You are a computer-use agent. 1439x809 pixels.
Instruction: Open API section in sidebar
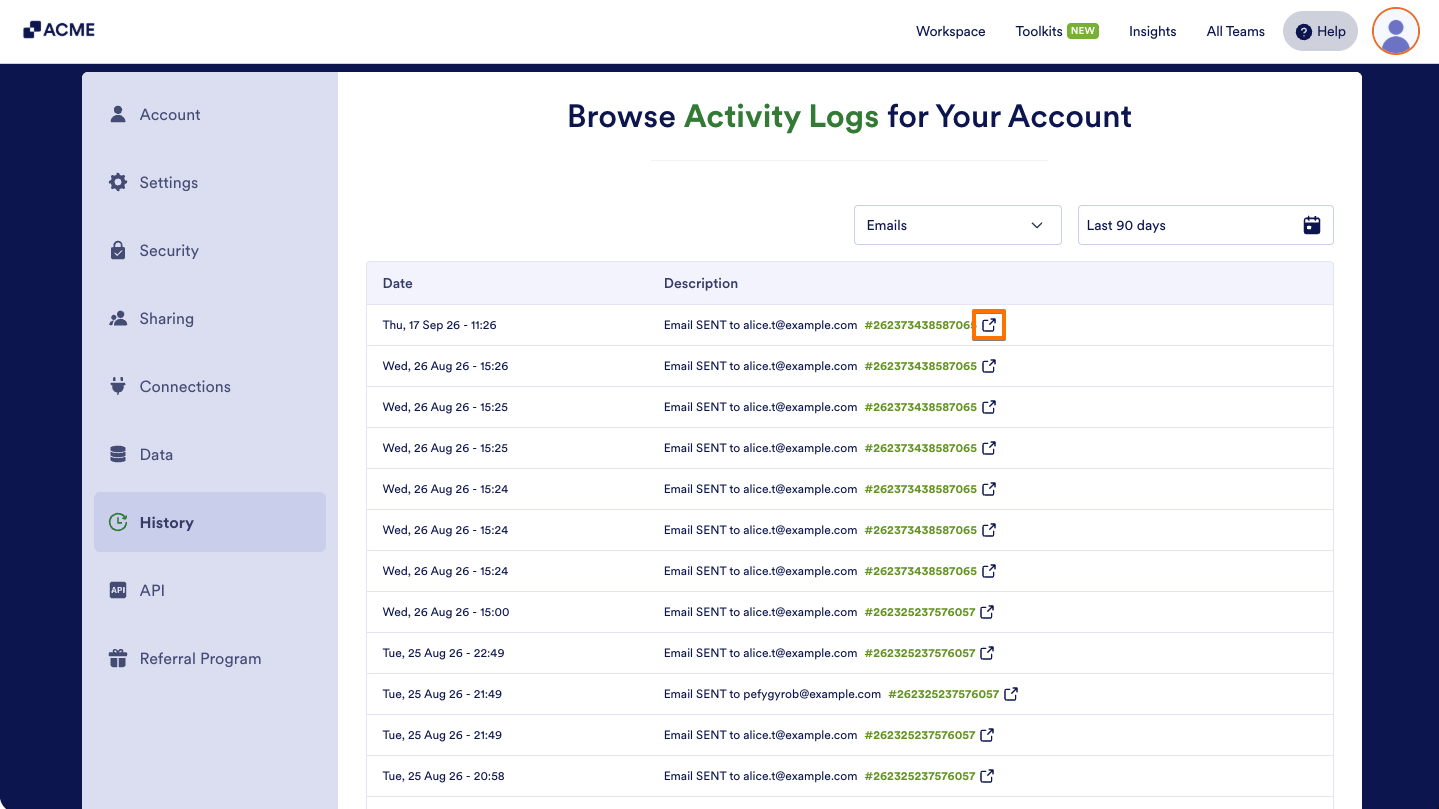[x=210, y=591]
